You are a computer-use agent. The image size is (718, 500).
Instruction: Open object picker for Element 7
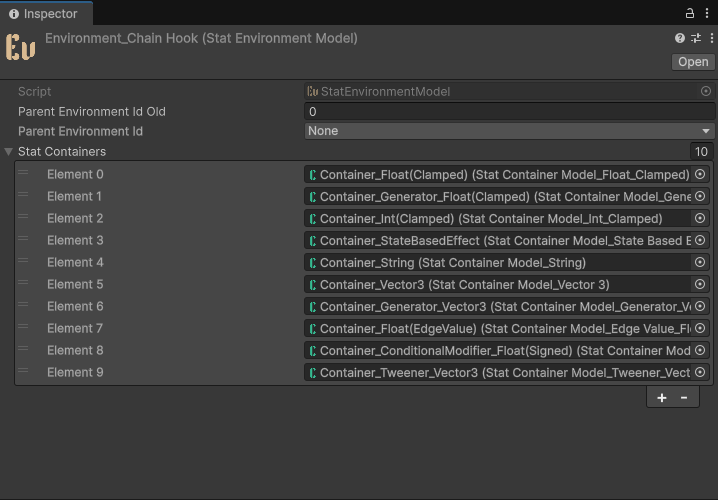tap(700, 328)
